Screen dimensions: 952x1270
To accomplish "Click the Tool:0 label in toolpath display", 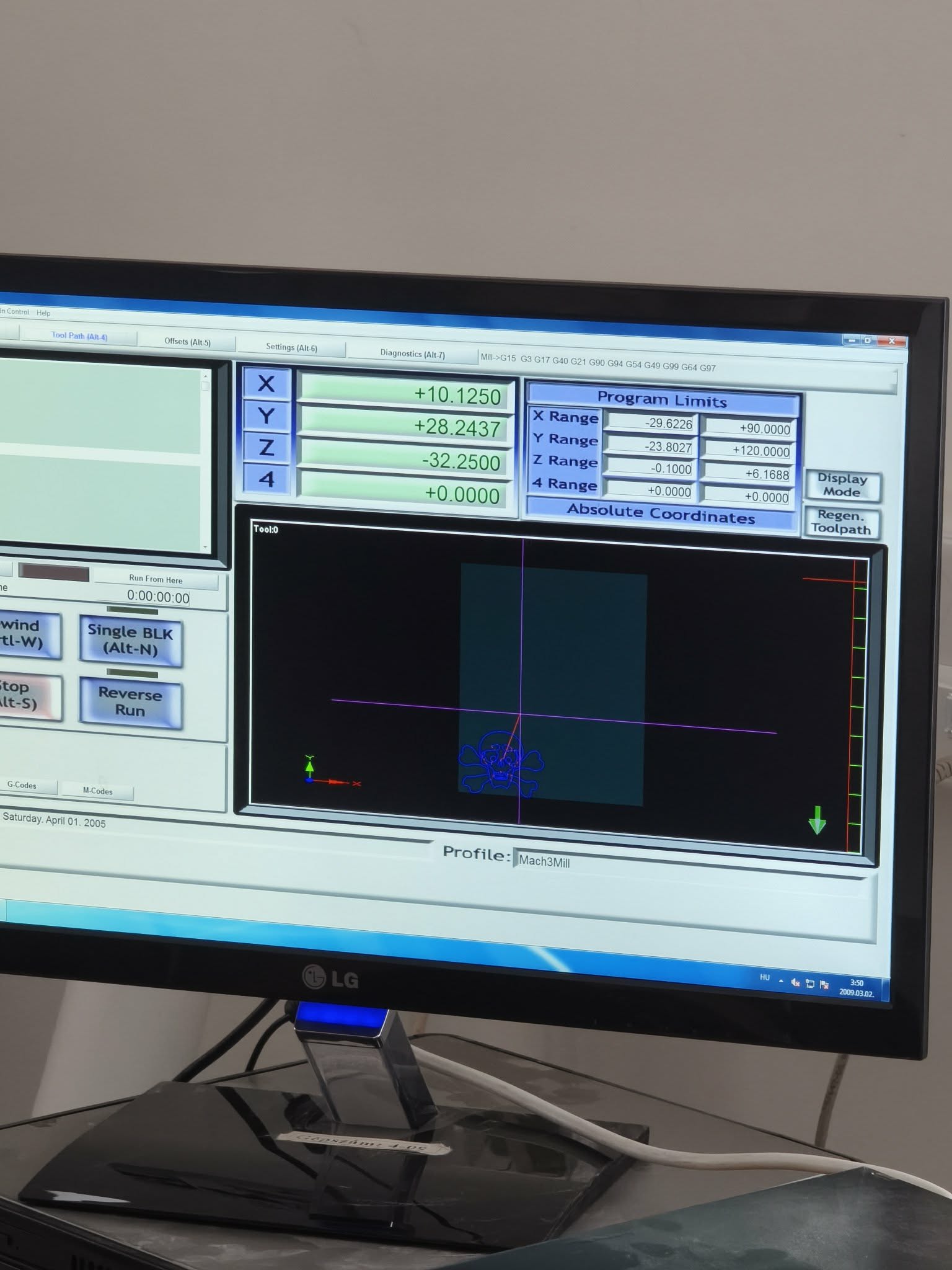I will point(266,529).
